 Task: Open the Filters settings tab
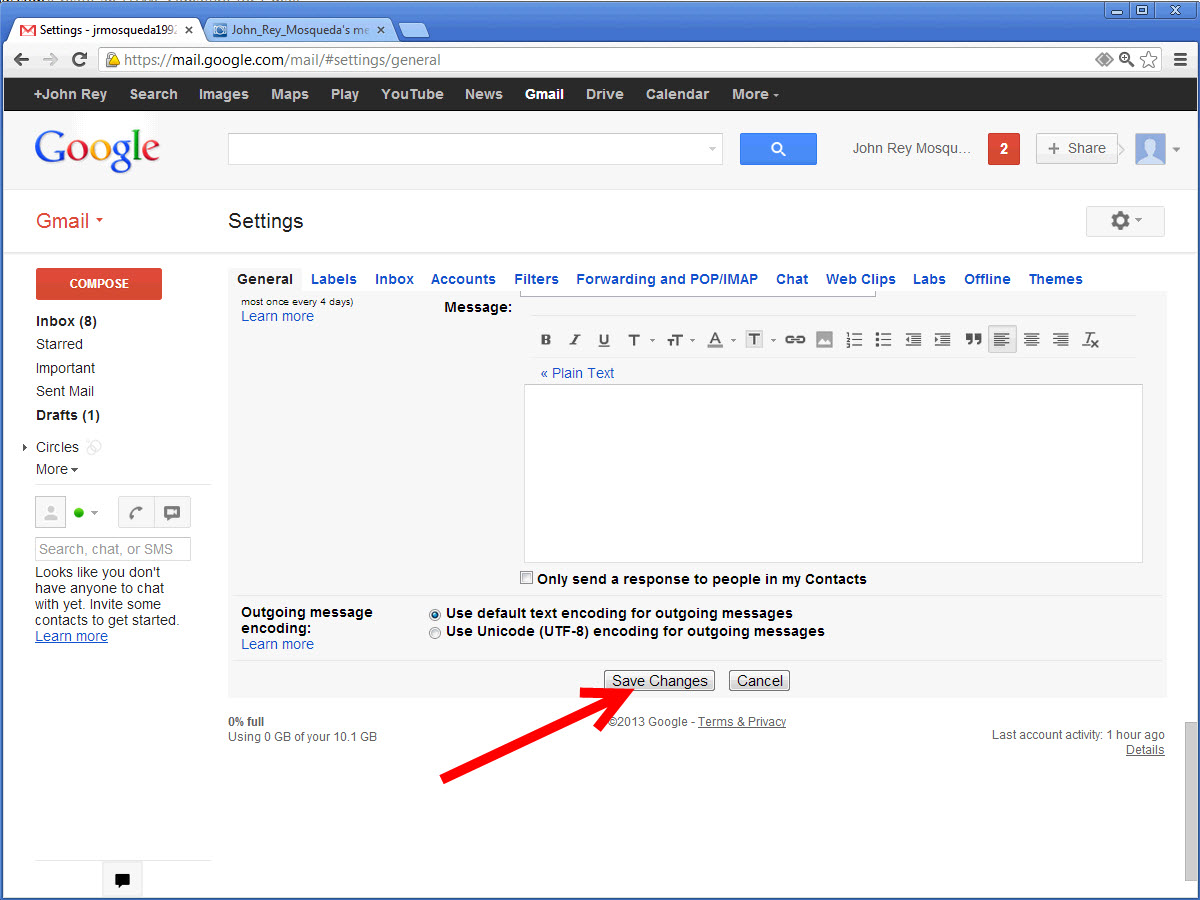click(x=536, y=279)
